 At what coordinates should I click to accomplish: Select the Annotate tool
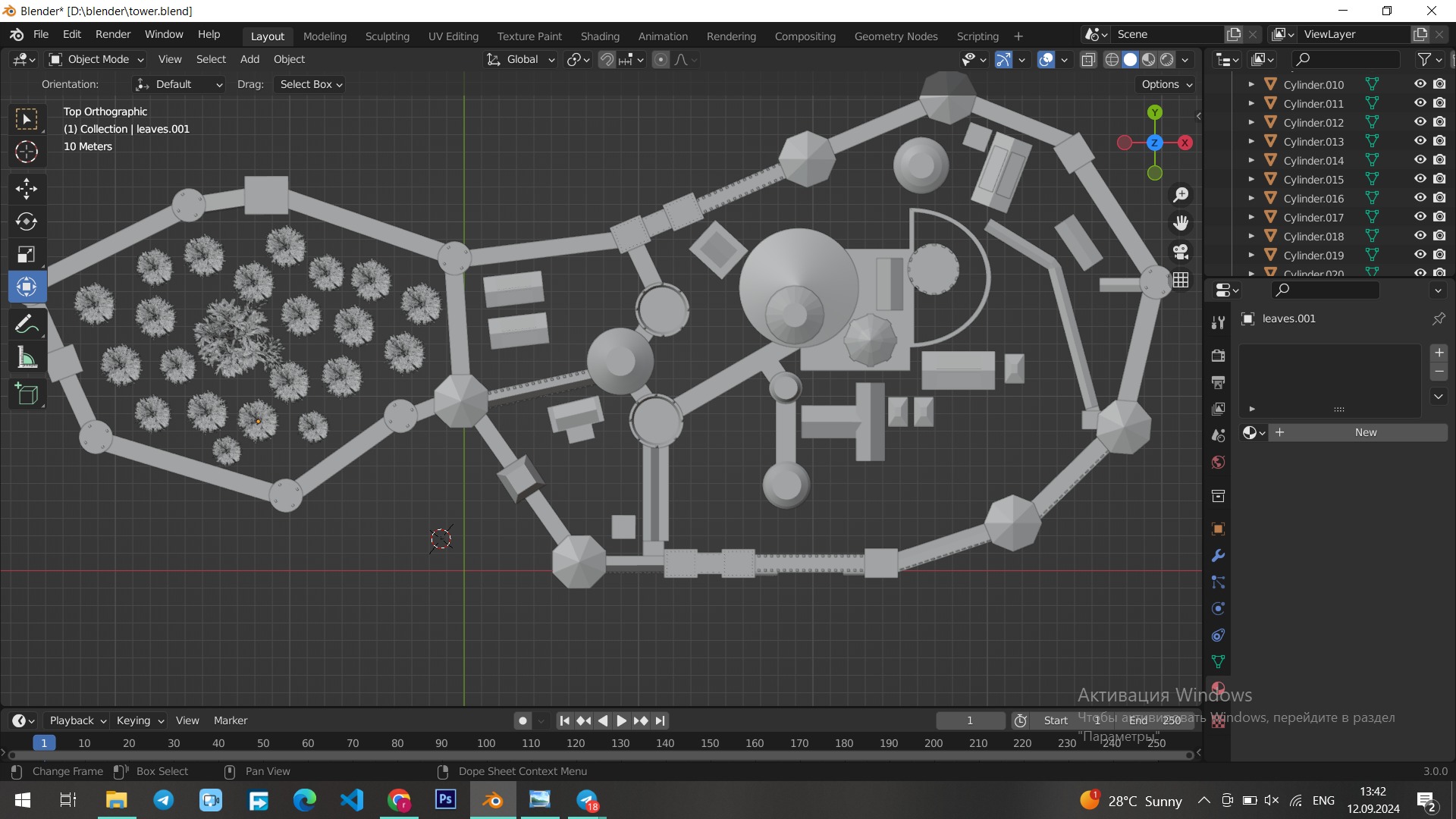(27, 325)
